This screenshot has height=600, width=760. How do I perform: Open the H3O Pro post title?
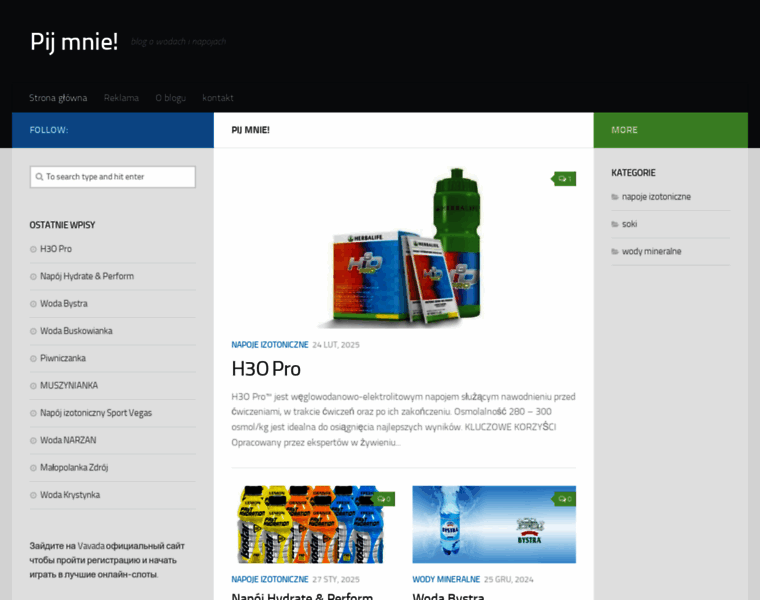pyautogui.click(x=266, y=369)
